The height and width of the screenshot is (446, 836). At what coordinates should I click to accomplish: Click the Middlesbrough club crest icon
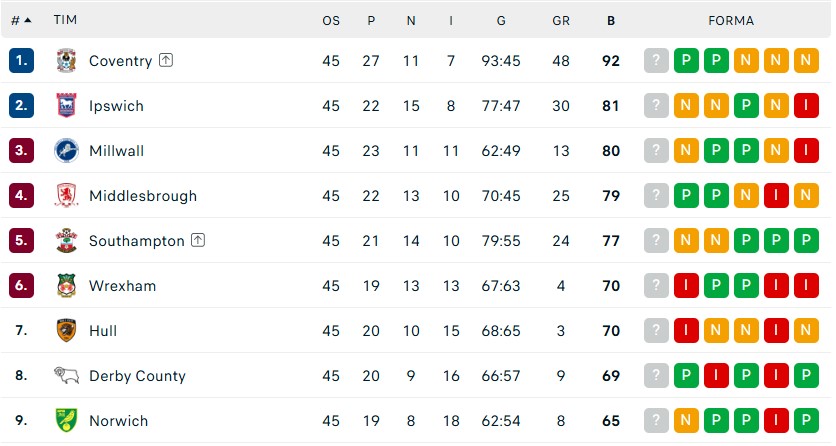(x=66, y=196)
